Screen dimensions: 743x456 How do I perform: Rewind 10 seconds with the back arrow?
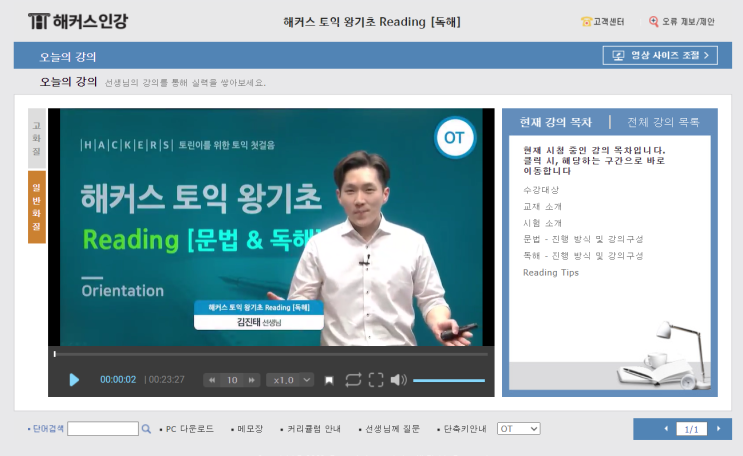tap(212, 380)
